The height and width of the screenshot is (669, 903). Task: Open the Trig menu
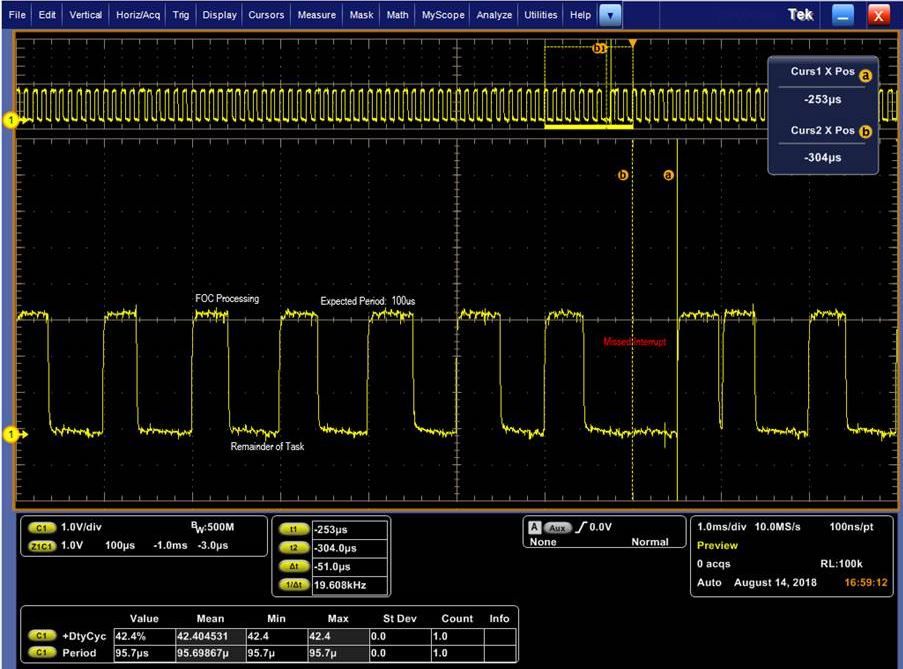pyautogui.click(x=181, y=15)
